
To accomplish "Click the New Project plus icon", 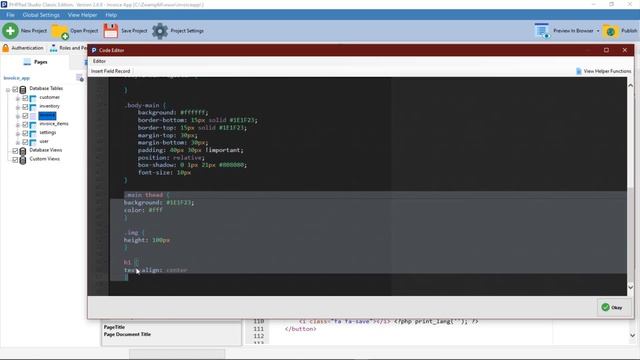I will click(x=10, y=31).
